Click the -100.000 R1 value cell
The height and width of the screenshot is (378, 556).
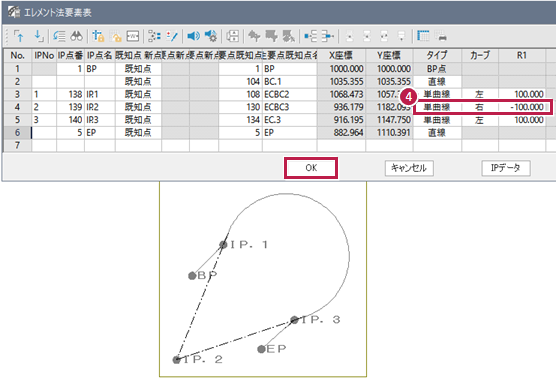(x=522, y=107)
